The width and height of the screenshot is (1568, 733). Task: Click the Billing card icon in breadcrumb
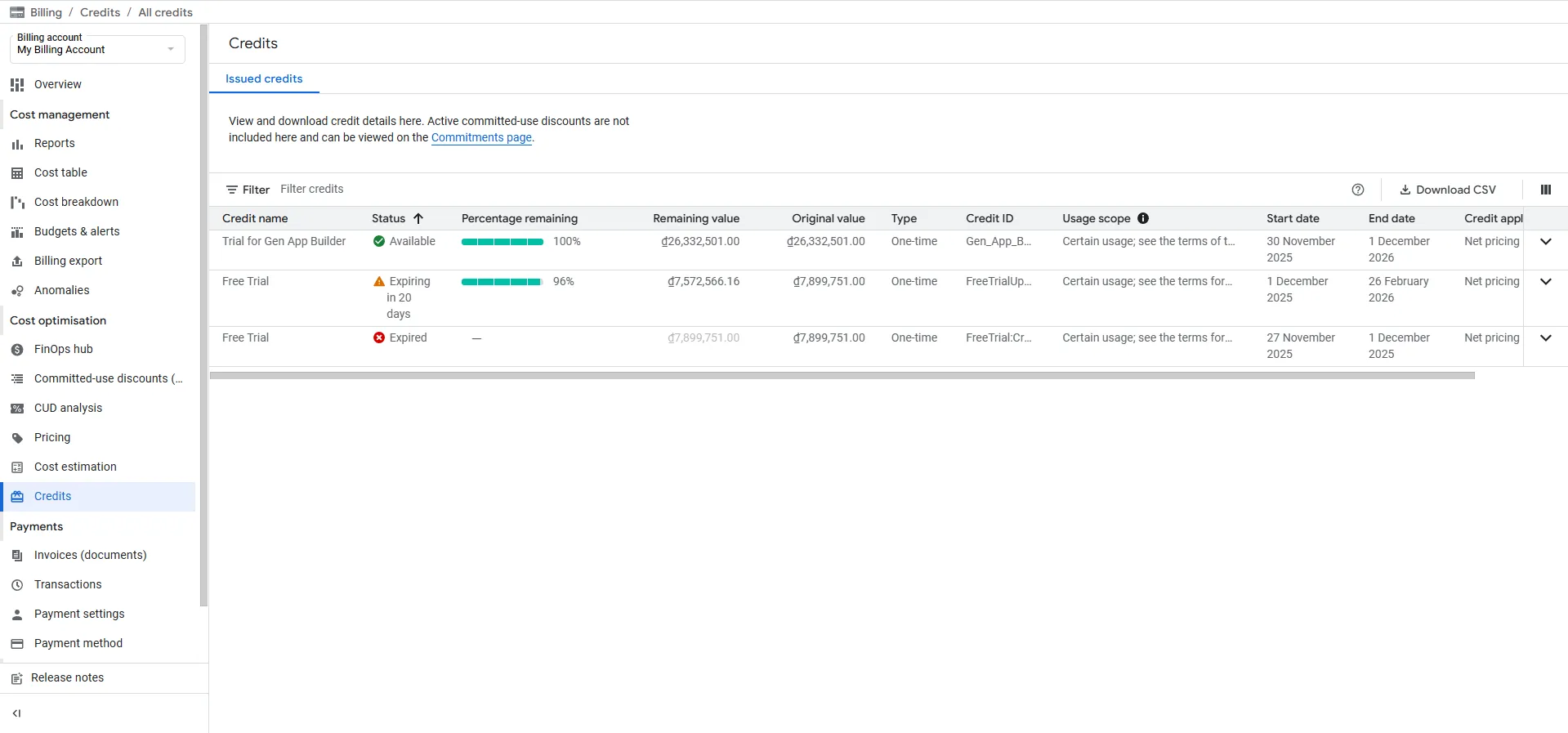pyautogui.click(x=16, y=12)
